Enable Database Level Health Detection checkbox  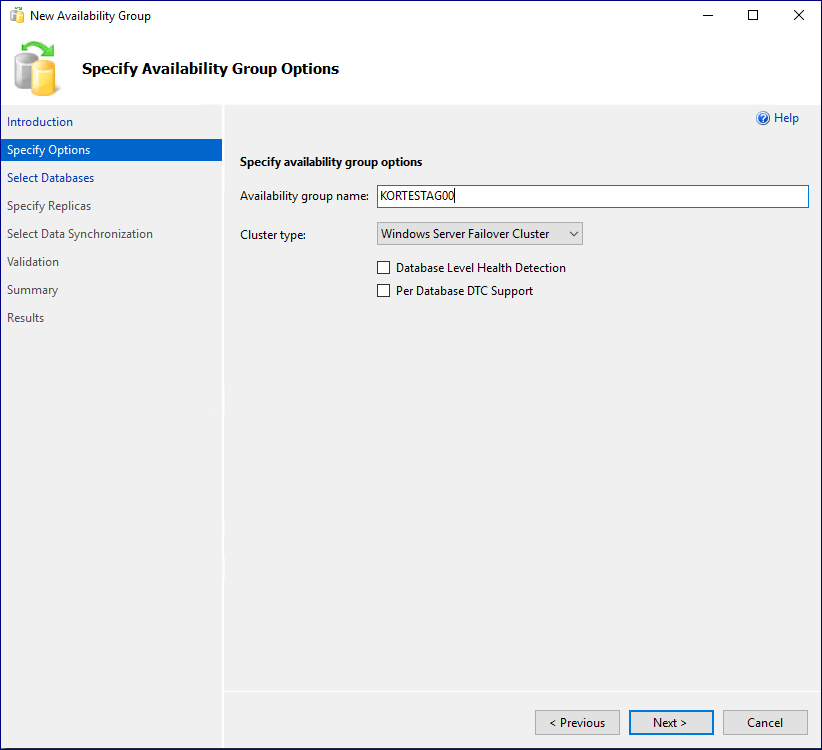[x=383, y=268]
